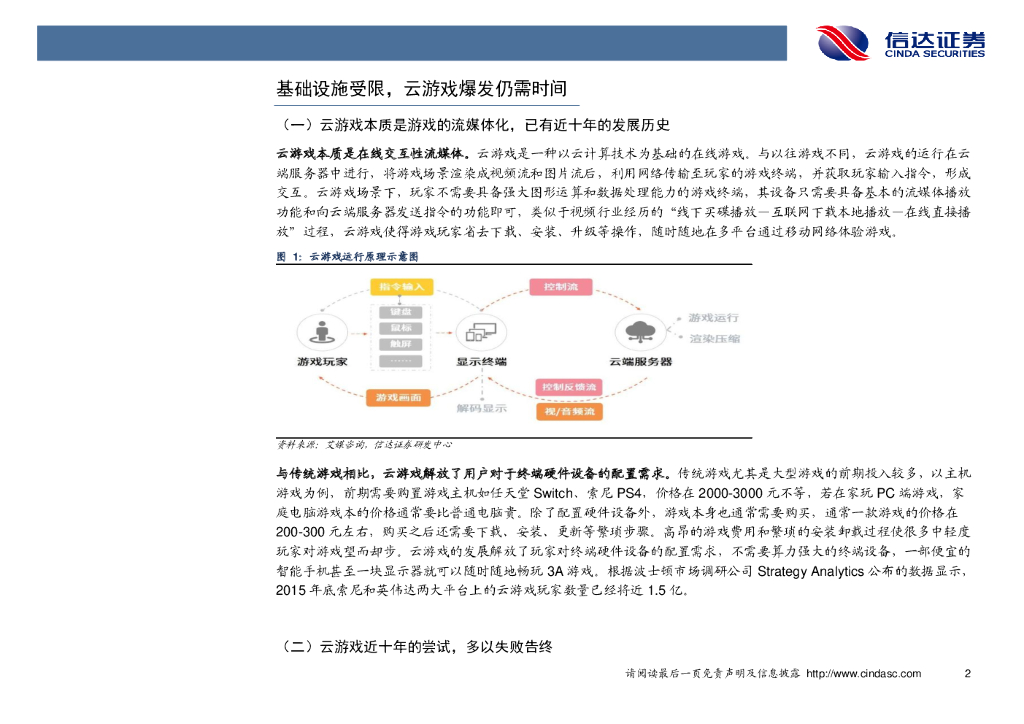Click heading 基础设施受限，云游戏爆发仍需时间
Image resolution: width=1024 pixels, height=724 pixels.
421,89
